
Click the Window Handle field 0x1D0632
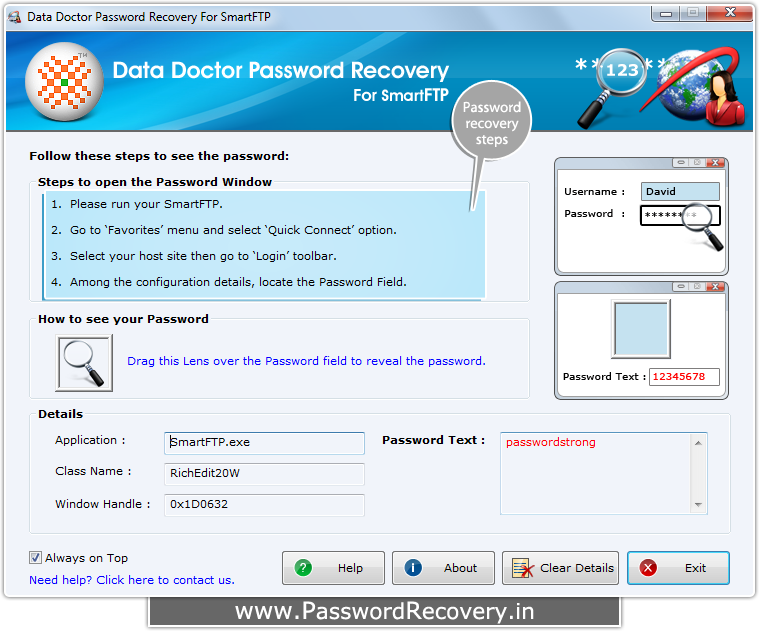[x=264, y=505]
